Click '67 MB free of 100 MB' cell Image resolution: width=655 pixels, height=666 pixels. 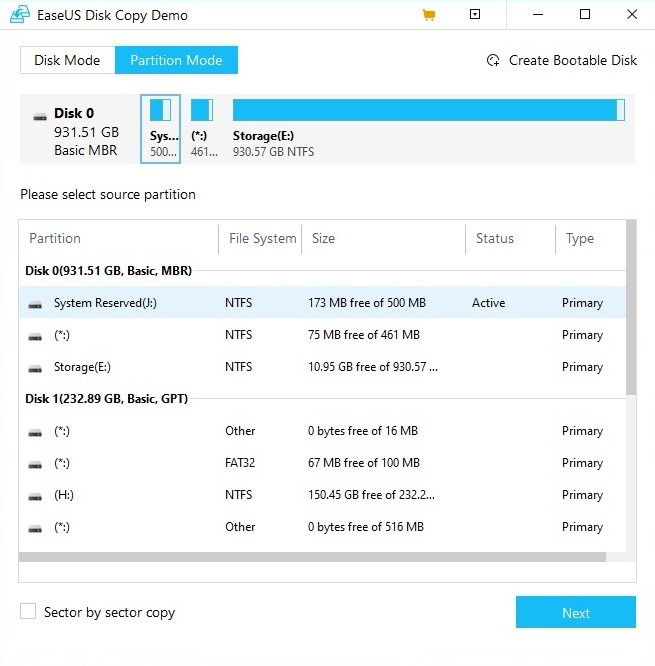[364, 463]
